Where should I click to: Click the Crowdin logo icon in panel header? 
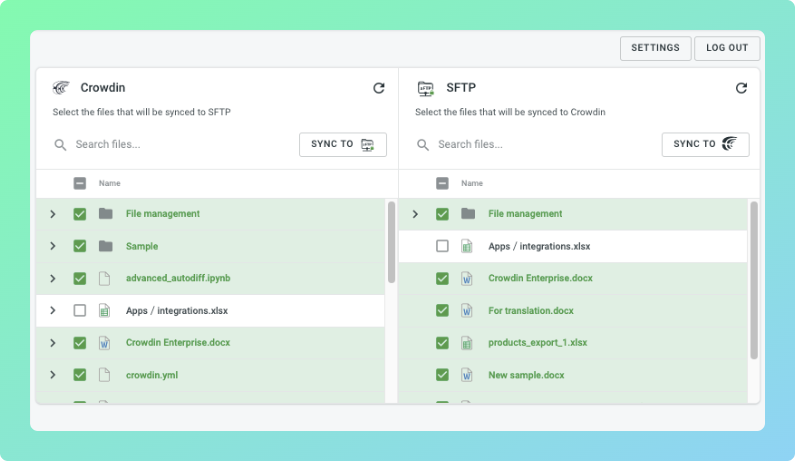61,88
